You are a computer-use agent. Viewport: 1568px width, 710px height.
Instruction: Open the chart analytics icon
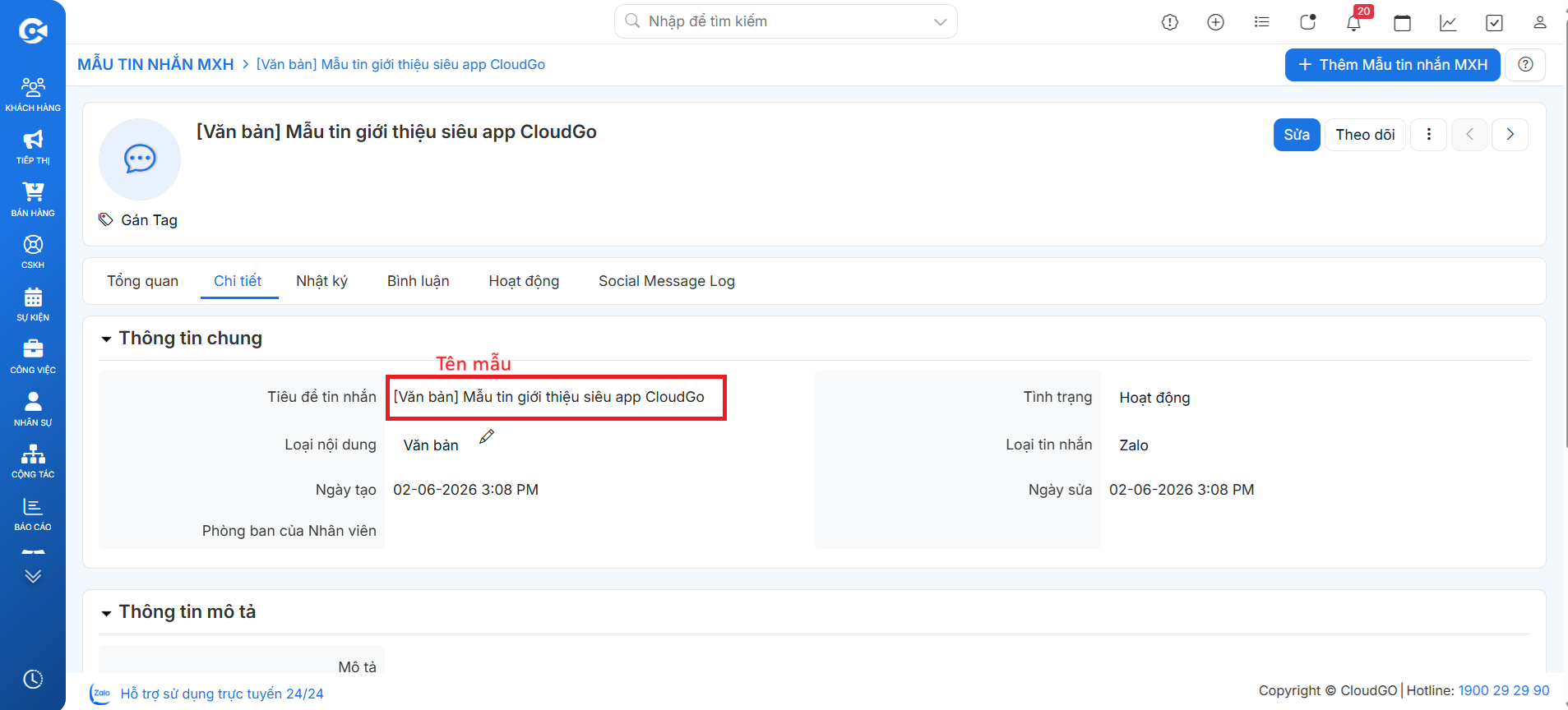click(x=1449, y=22)
